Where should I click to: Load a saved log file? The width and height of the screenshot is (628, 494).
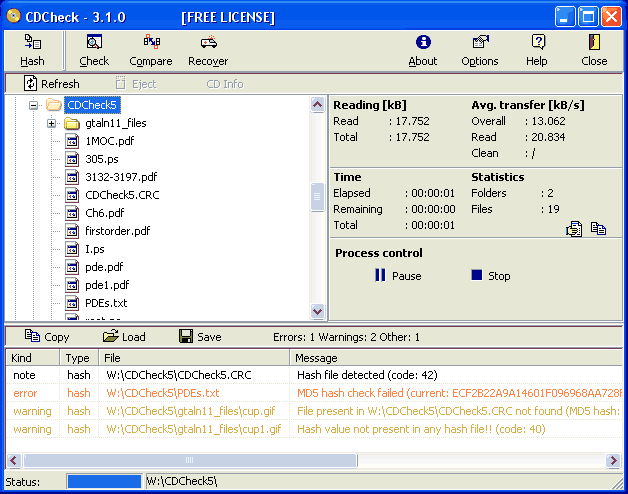click(x=124, y=337)
